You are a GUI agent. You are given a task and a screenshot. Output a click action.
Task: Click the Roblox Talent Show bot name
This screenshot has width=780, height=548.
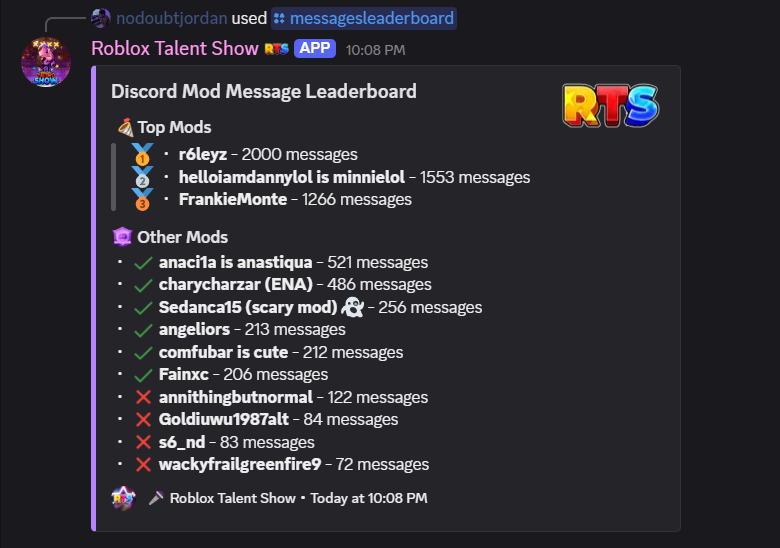pyautogui.click(x=175, y=49)
